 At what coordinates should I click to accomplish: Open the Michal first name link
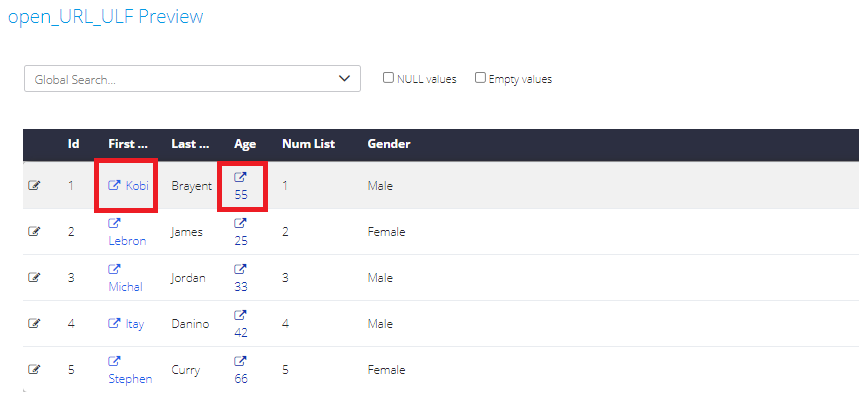coord(125,287)
